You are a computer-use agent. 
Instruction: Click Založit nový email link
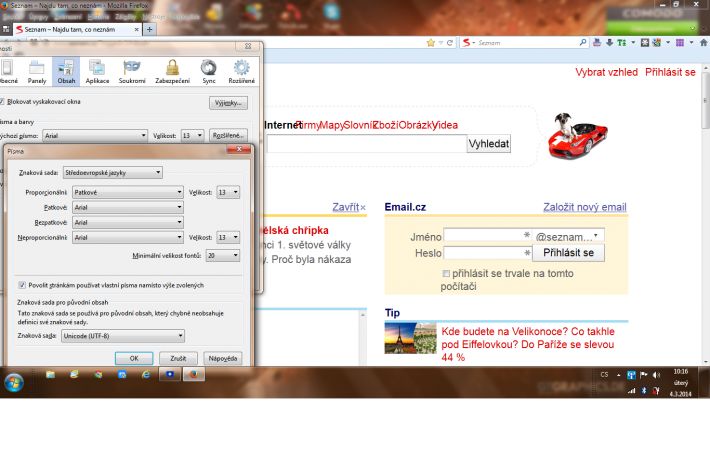pyautogui.click(x=585, y=207)
